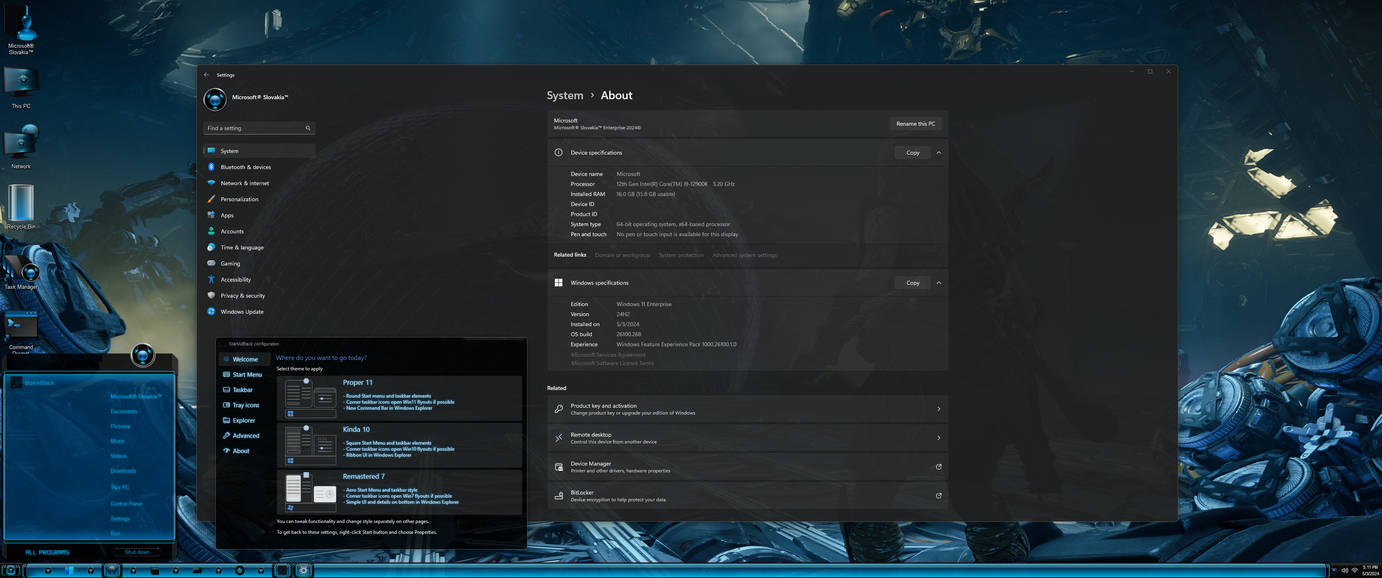Screen dimensions: 1382x578
Task: Expand Remote desktop row
Action: tap(747, 438)
